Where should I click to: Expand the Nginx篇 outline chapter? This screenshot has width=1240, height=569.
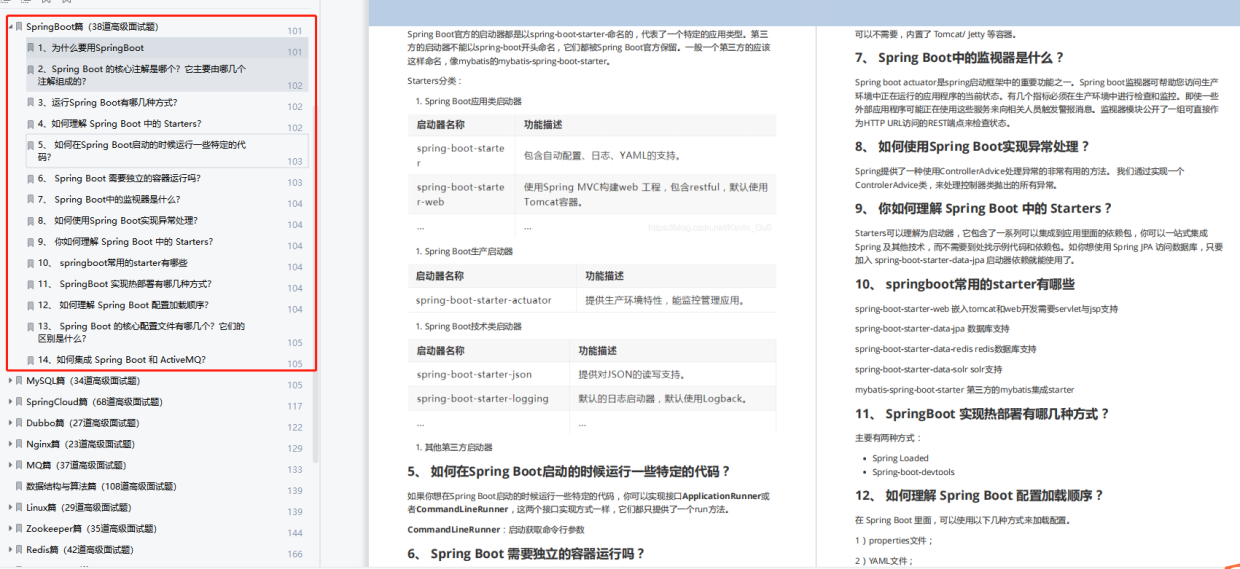click(10, 444)
